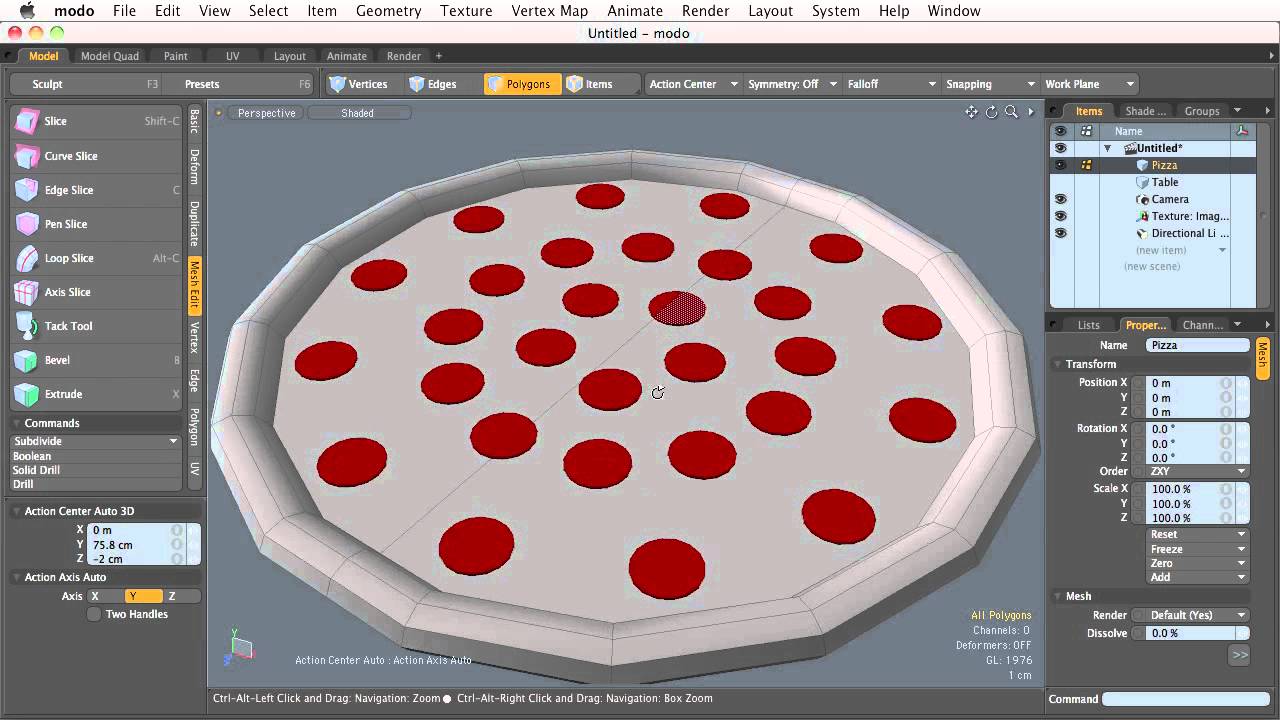This screenshot has width=1280, height=720.
Task: Edit the Name field showing Pizza
Action: (x=1198, y=345)
